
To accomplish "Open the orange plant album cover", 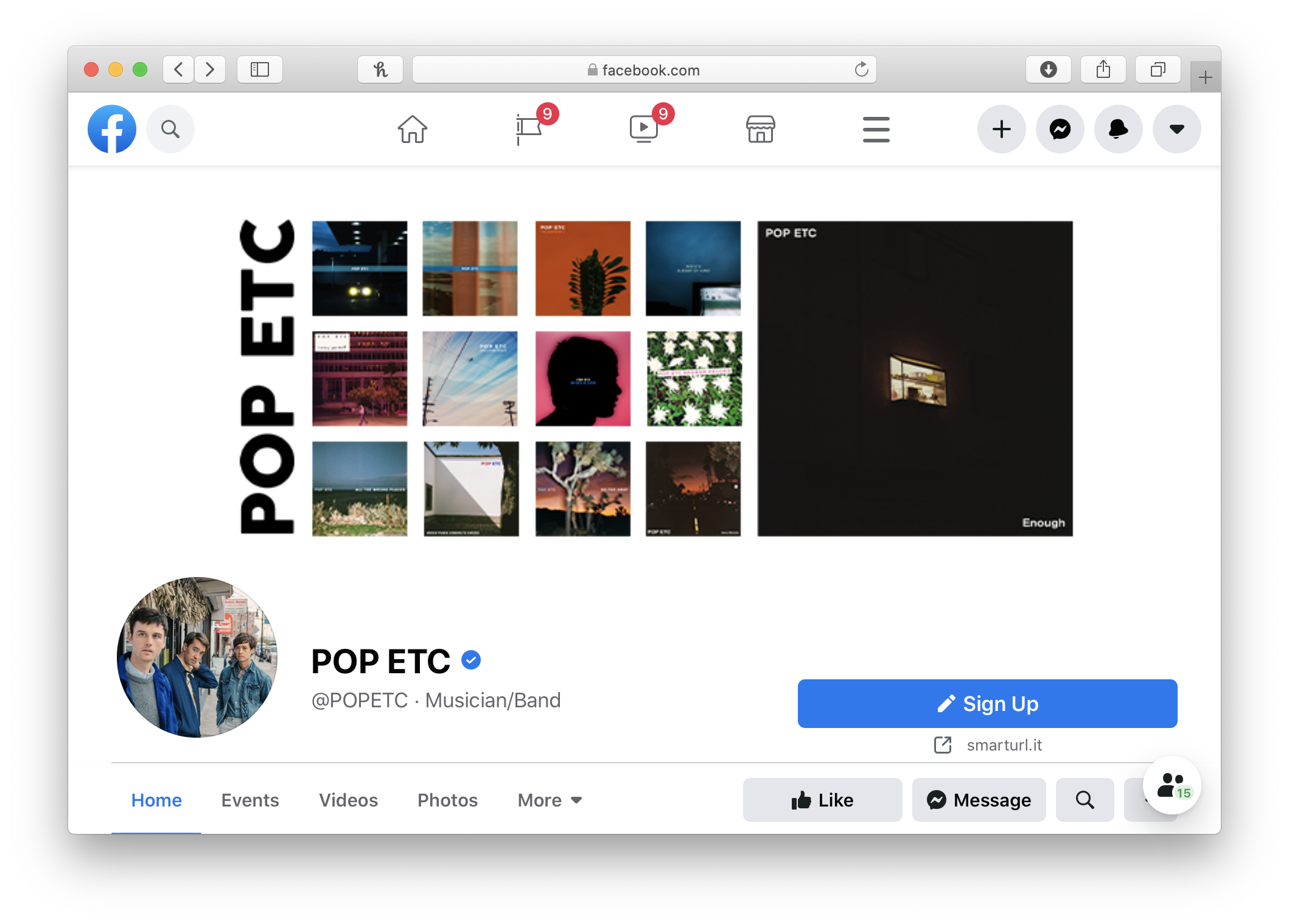I will pos(583,268).
